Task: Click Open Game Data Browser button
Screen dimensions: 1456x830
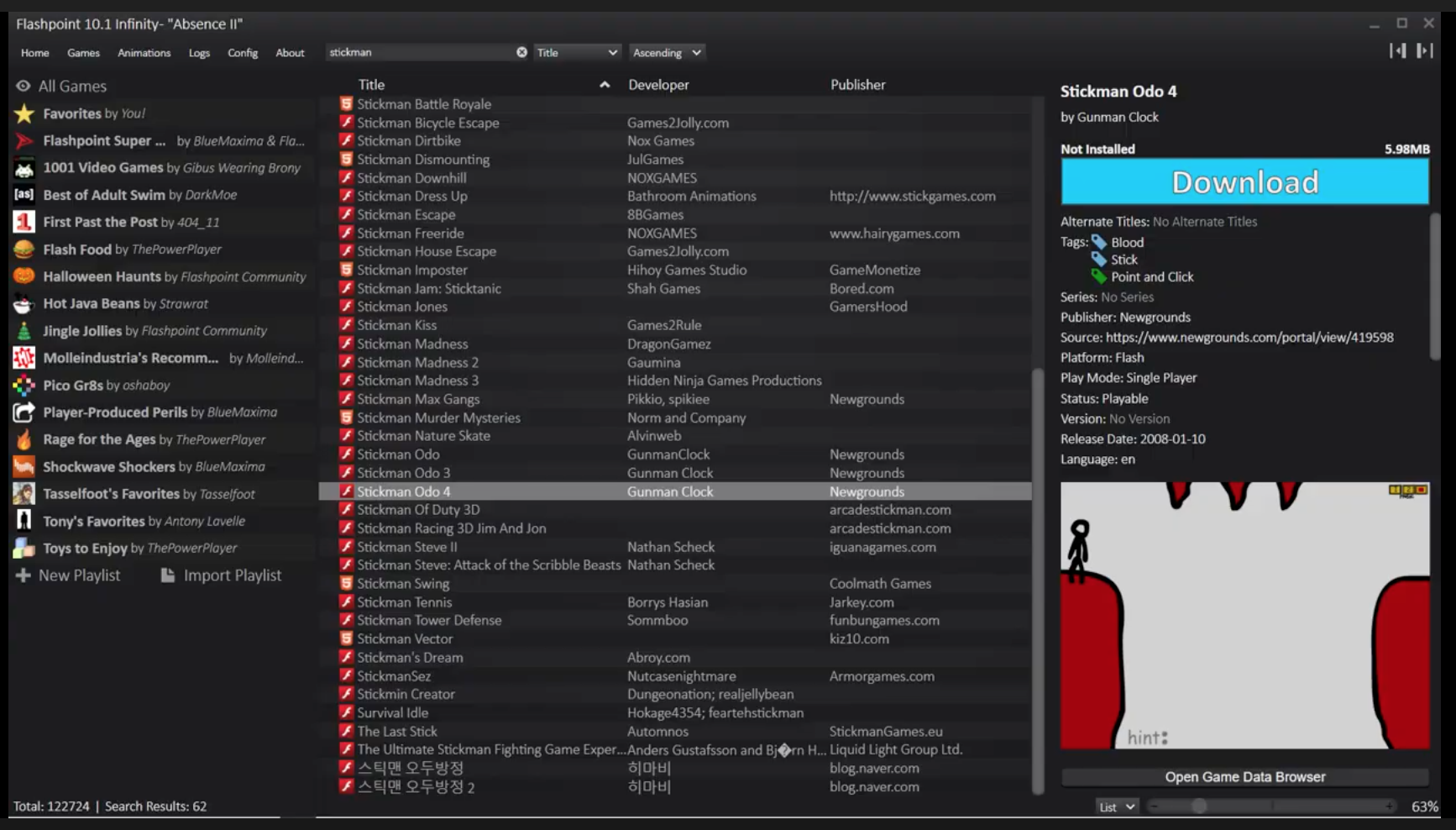Action: pyautogui.click(x=1244, y=777)
